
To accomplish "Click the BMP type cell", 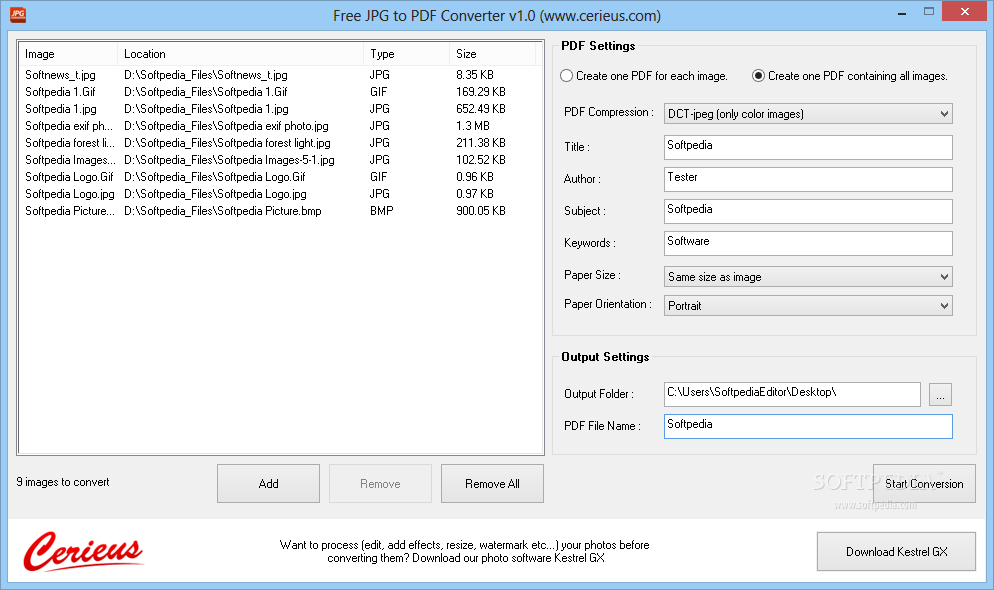I will click(x=382, y=211).
